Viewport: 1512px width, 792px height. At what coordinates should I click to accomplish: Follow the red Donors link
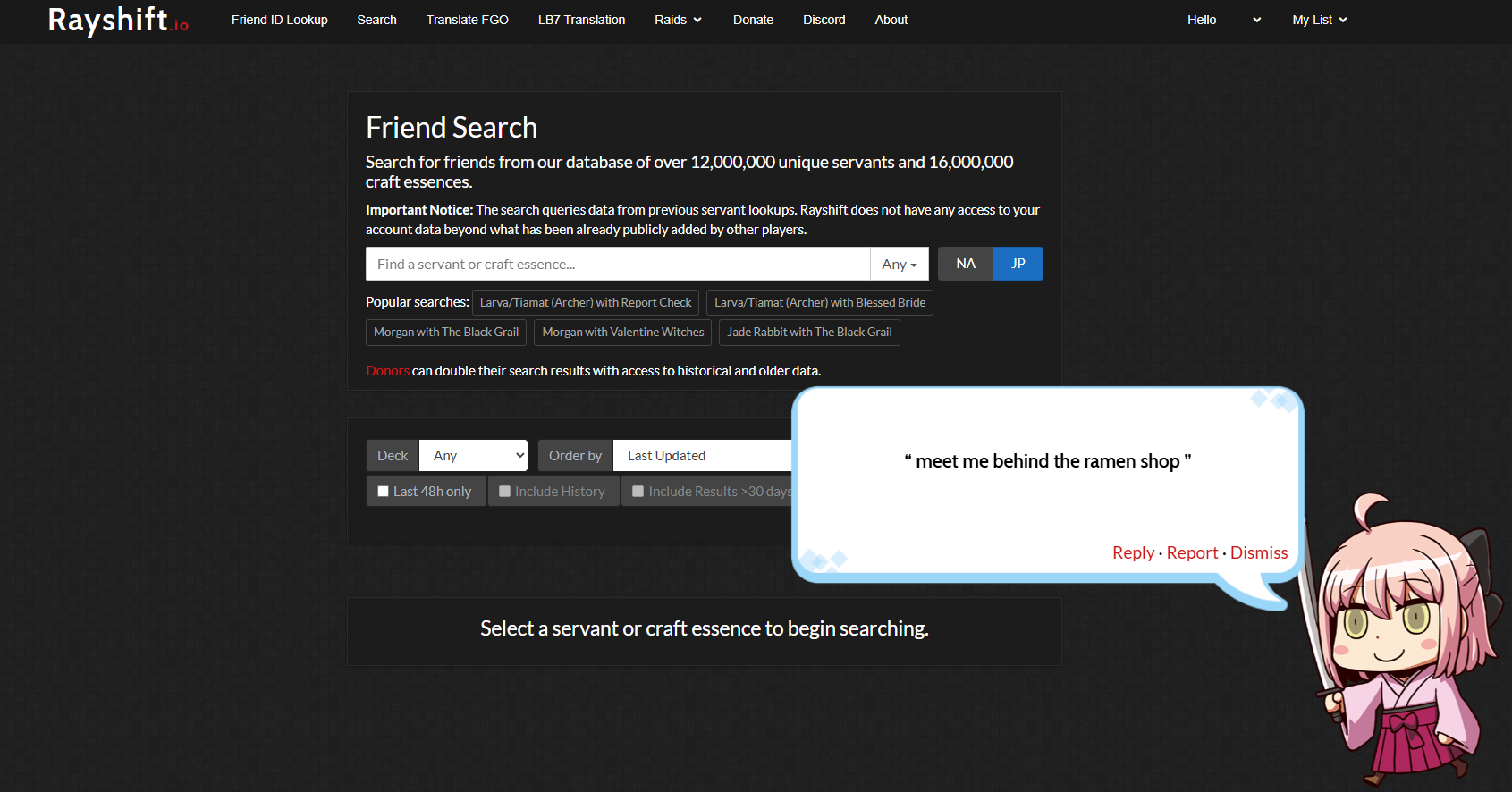click(387, 371)
